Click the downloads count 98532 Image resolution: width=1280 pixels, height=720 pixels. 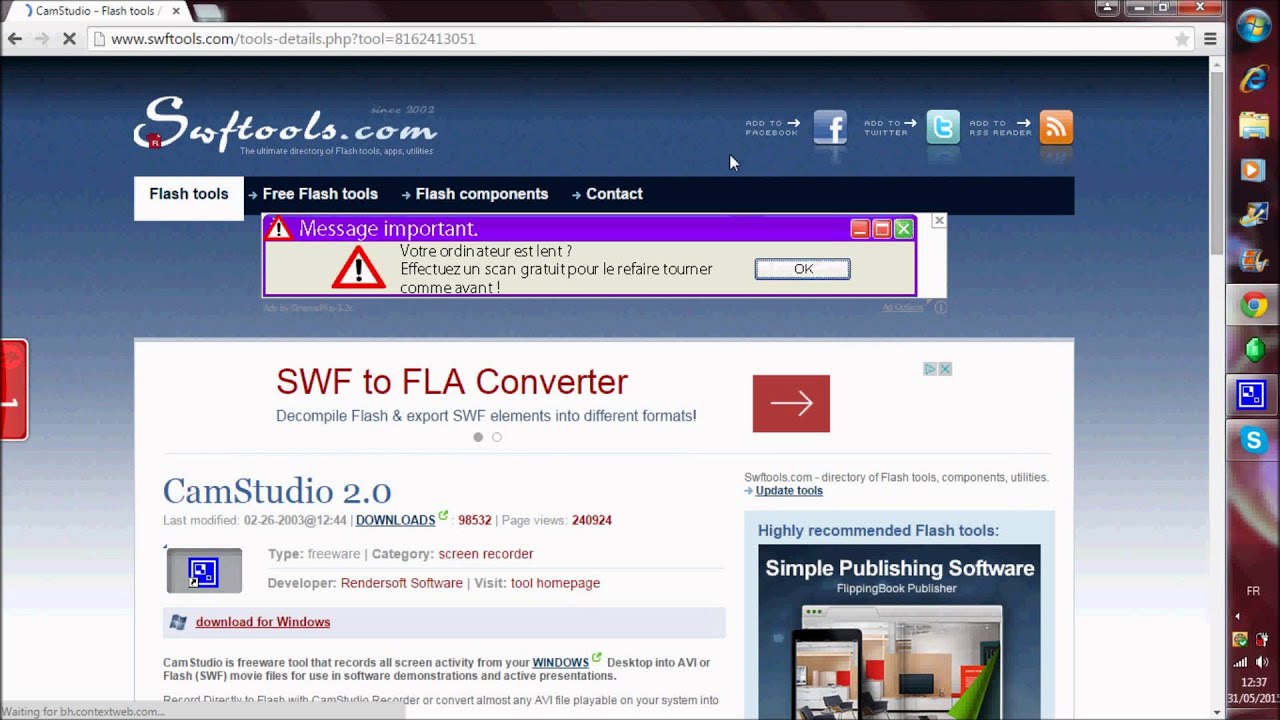click(475, 520)
